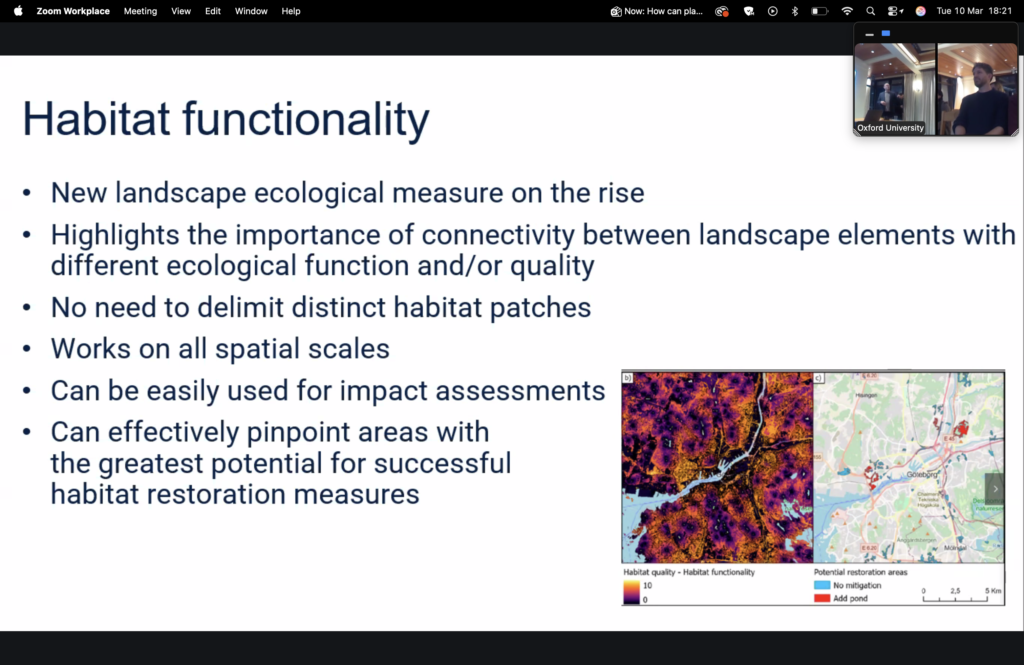The width and height of the screenshot is (1024, 665).
Task: Open the Apple menu
Action: coord(18,11)
